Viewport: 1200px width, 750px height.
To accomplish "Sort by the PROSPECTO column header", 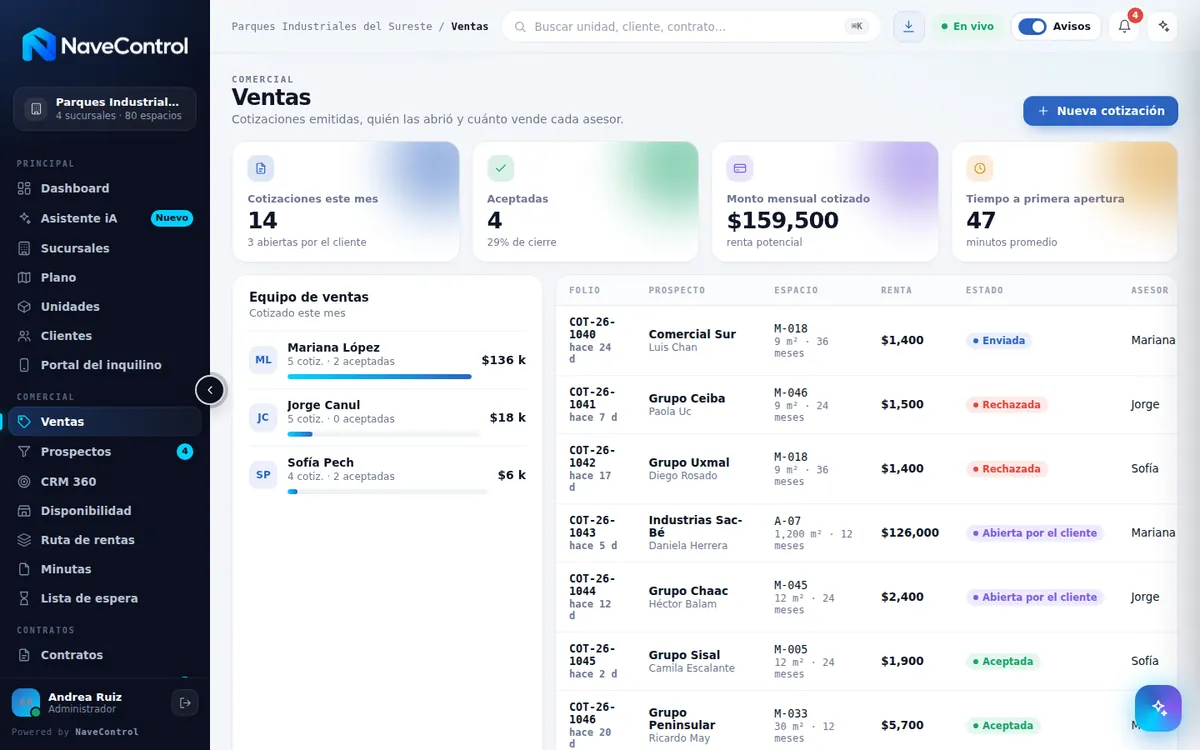I will tap(677, 290).
